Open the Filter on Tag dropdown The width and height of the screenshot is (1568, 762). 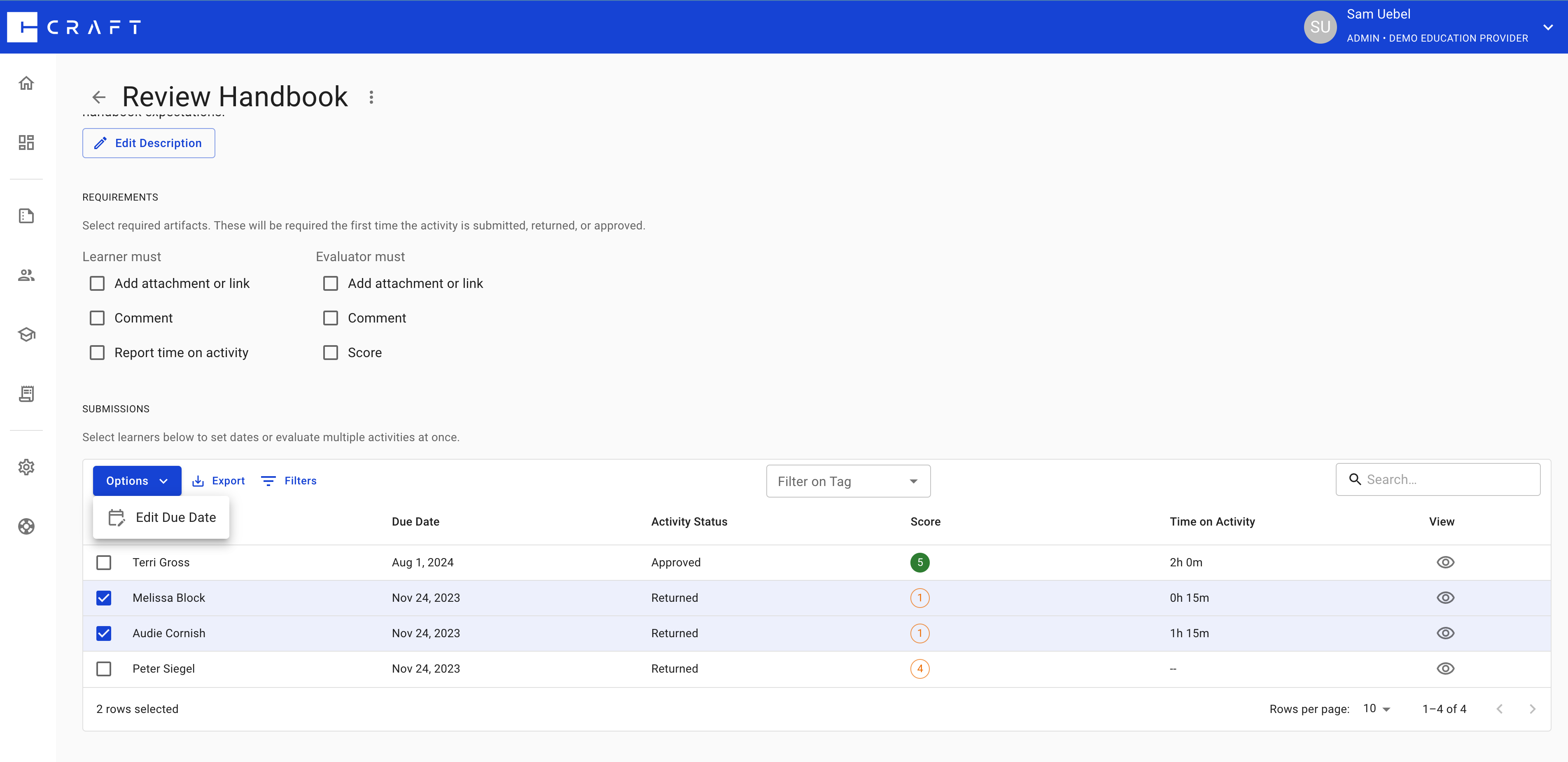[848, 481]
